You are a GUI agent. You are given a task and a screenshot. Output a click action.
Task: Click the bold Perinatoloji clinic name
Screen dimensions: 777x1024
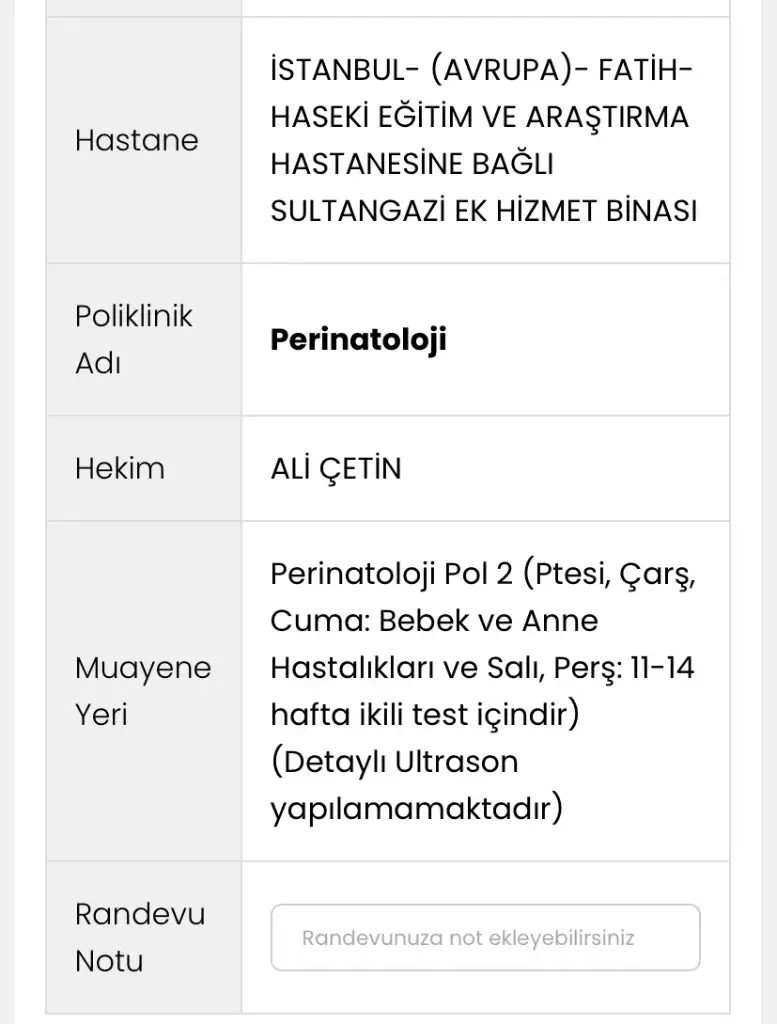[x=358, y=340]
